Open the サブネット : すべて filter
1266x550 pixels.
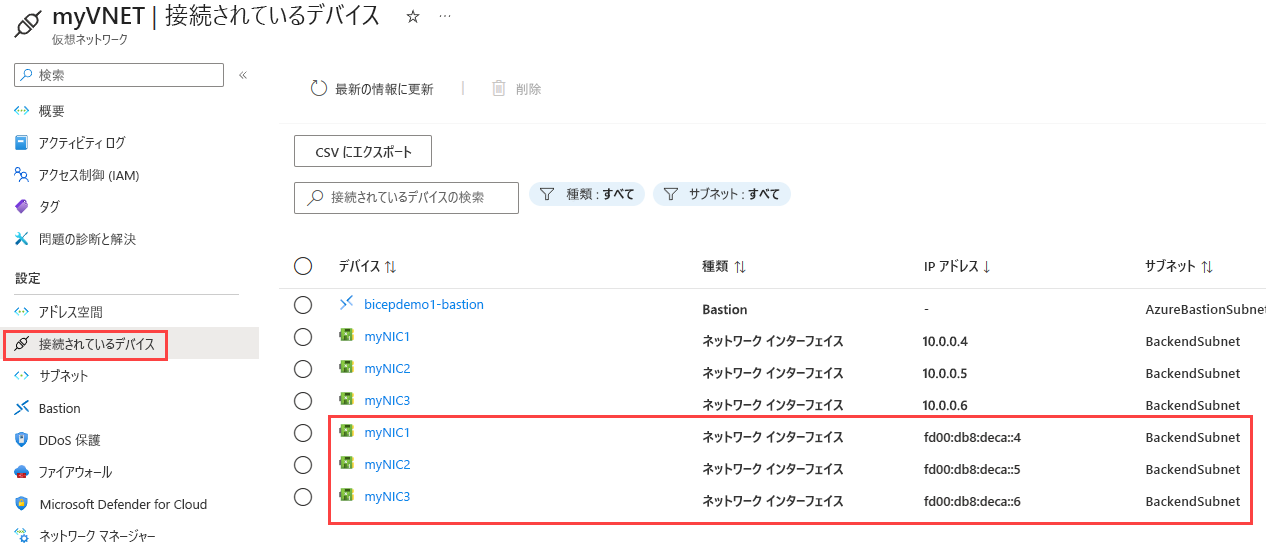coord(722,194)
